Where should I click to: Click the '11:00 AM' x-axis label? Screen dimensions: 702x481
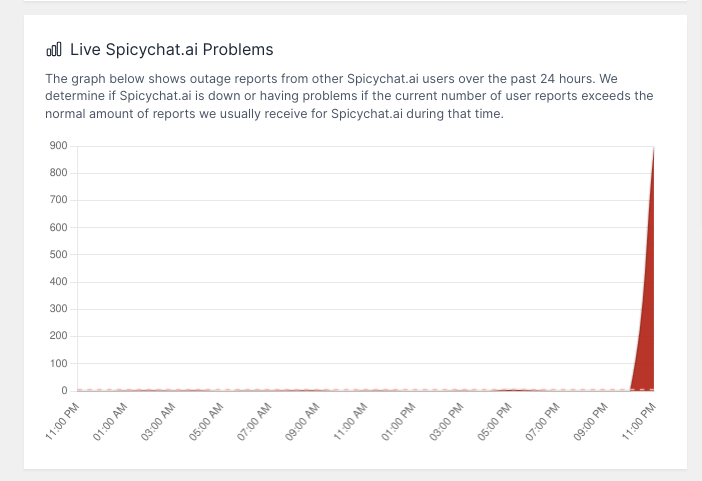[351, 422]
